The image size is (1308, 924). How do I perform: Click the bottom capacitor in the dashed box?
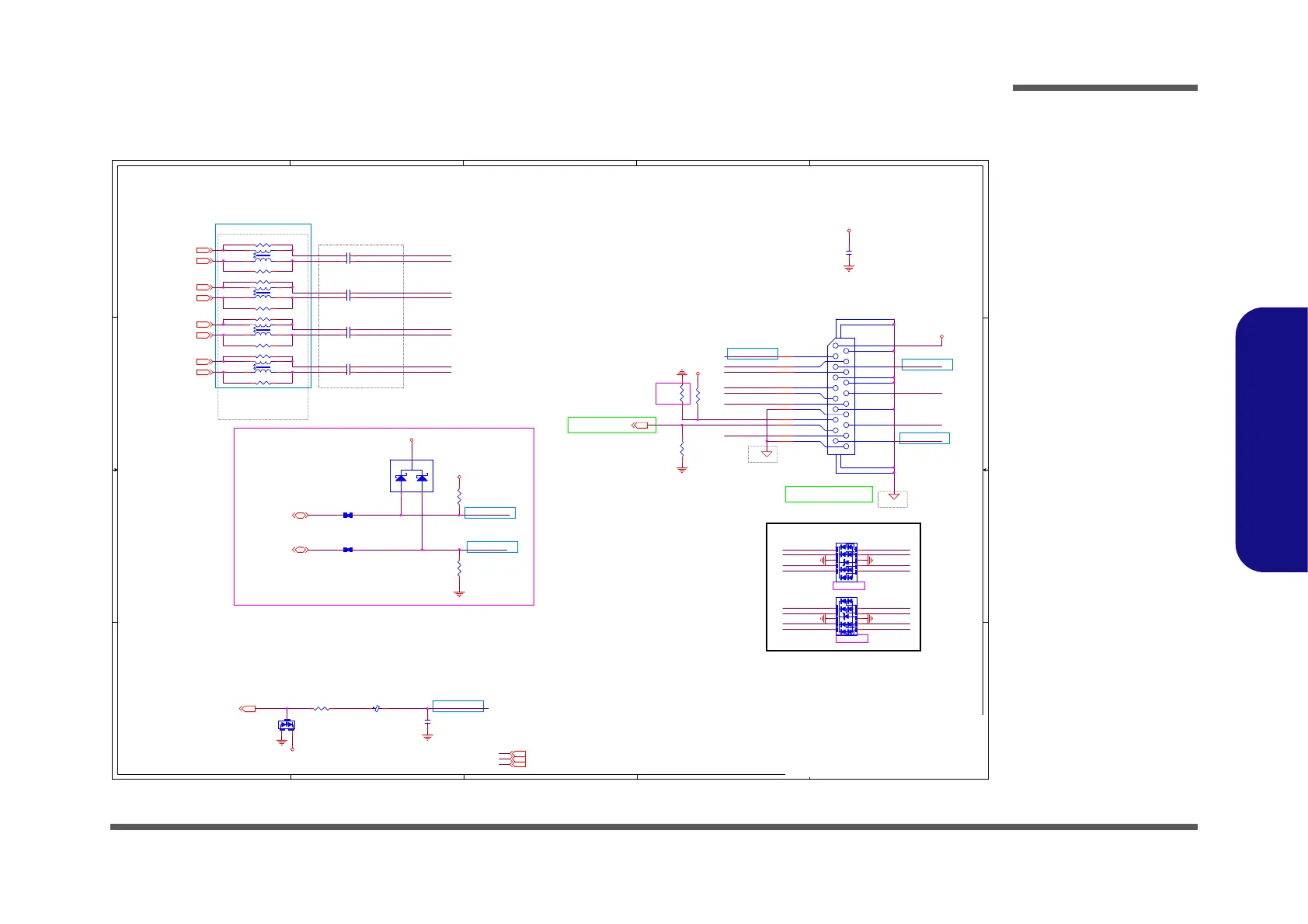[349, 370]
